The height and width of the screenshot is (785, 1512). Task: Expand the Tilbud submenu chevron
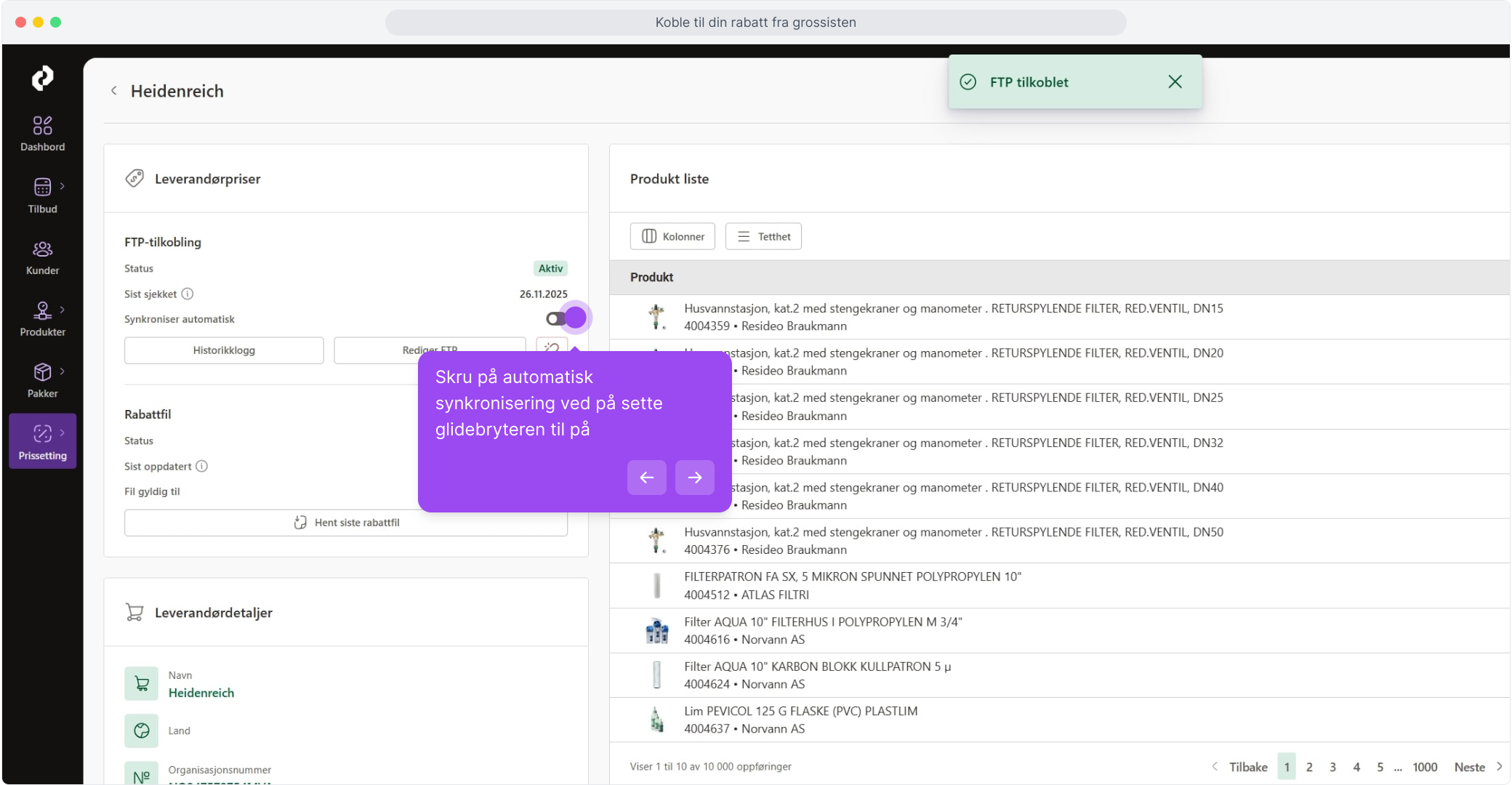click(63, 186)
